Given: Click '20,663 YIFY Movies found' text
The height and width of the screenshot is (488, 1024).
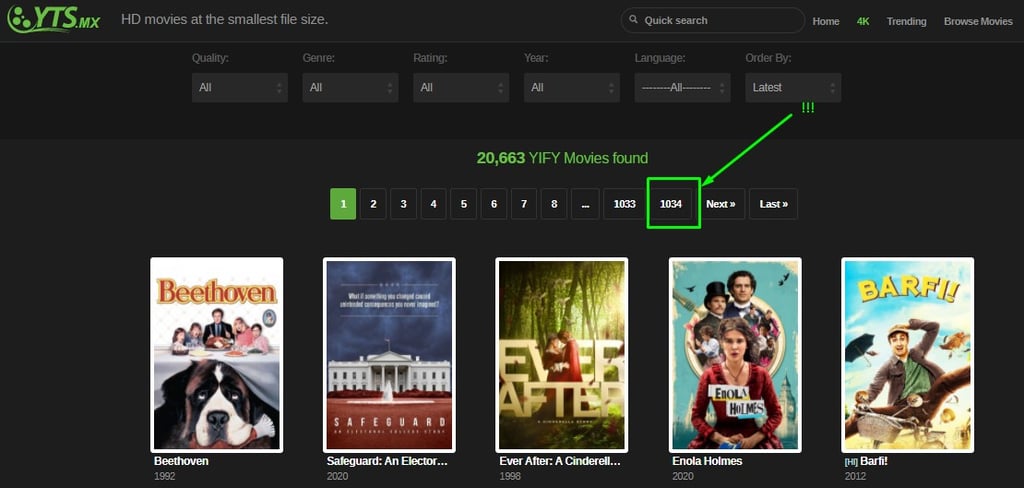Looking at the screenshot, I should (562, 158).
